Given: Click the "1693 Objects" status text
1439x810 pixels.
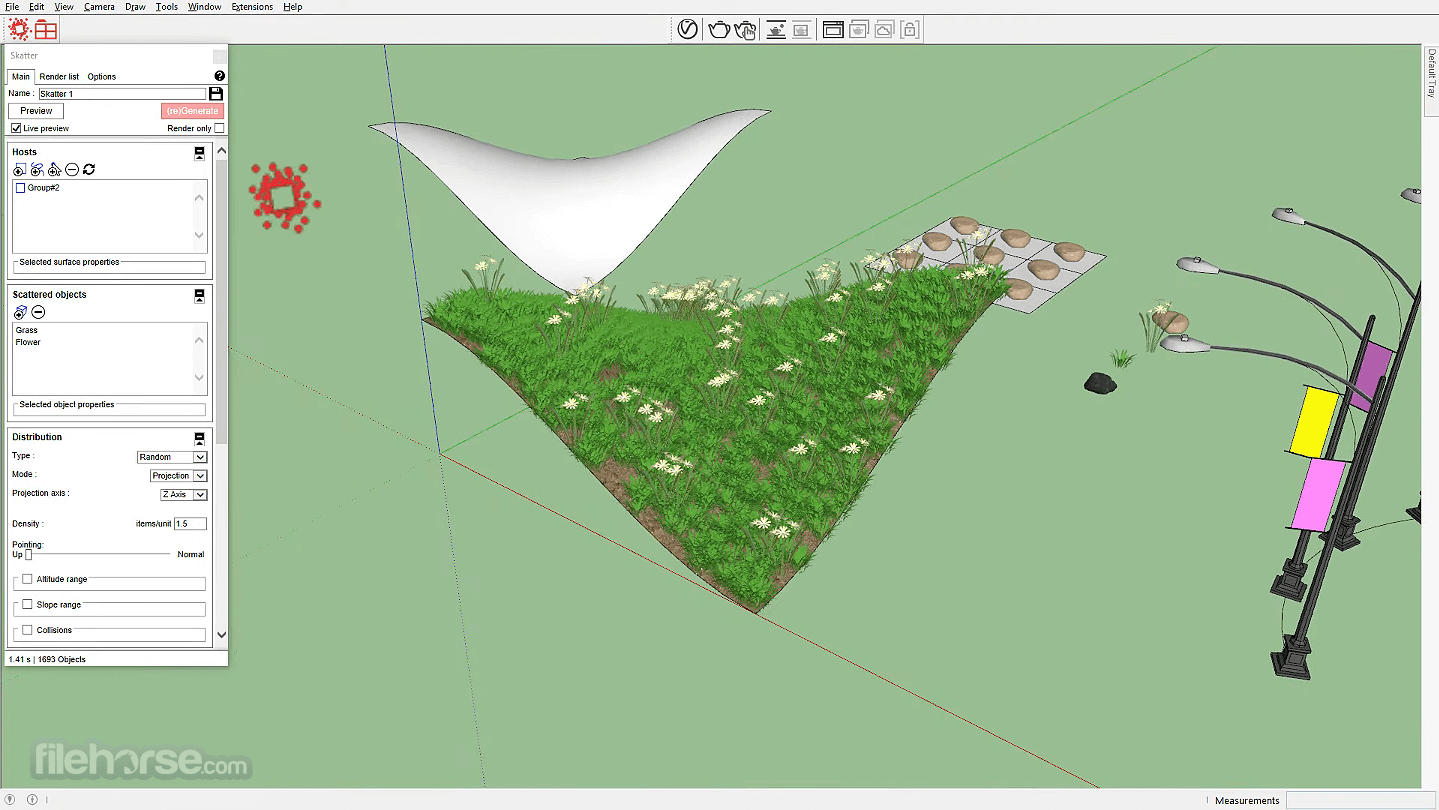Looking at the screenshot, I should point(62,659).
